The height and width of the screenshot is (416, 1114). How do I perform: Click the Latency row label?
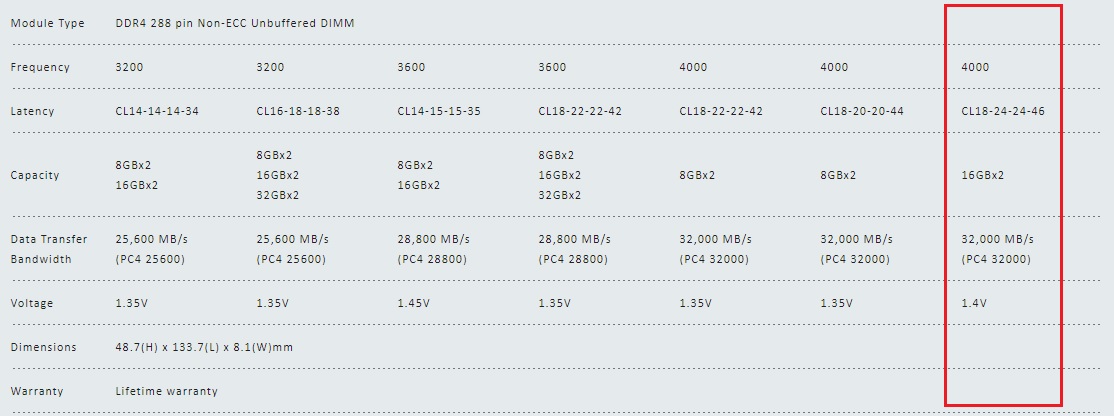pyautogui.click(x=33, y=111)
